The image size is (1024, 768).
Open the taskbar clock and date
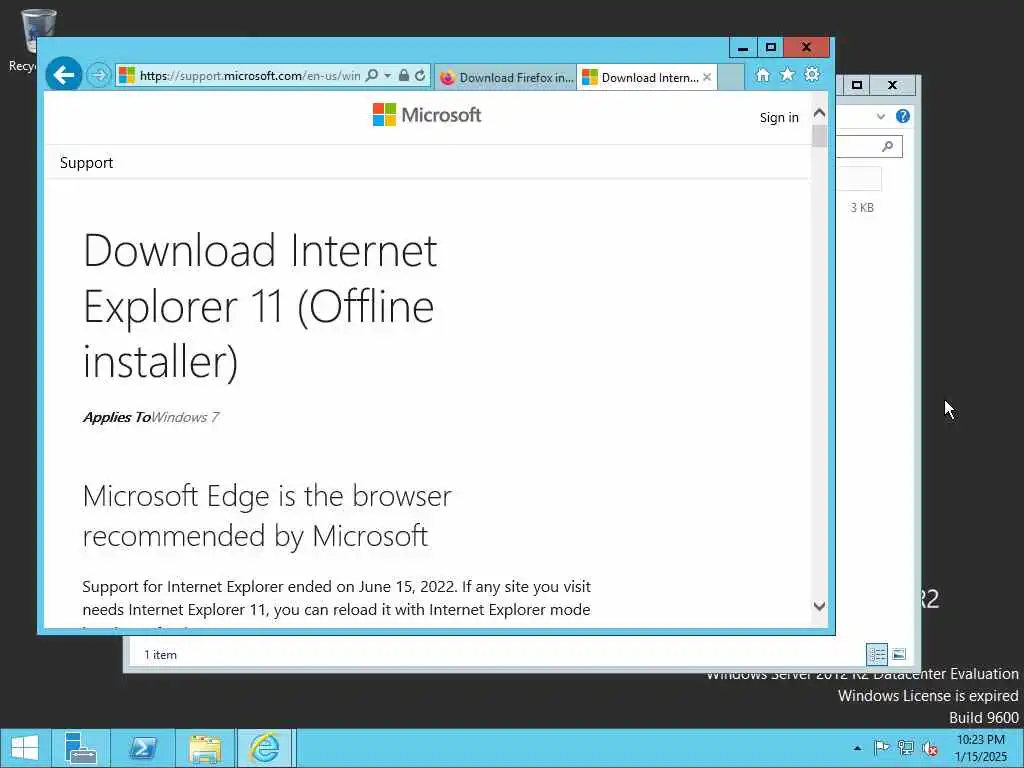coord(980,748)
